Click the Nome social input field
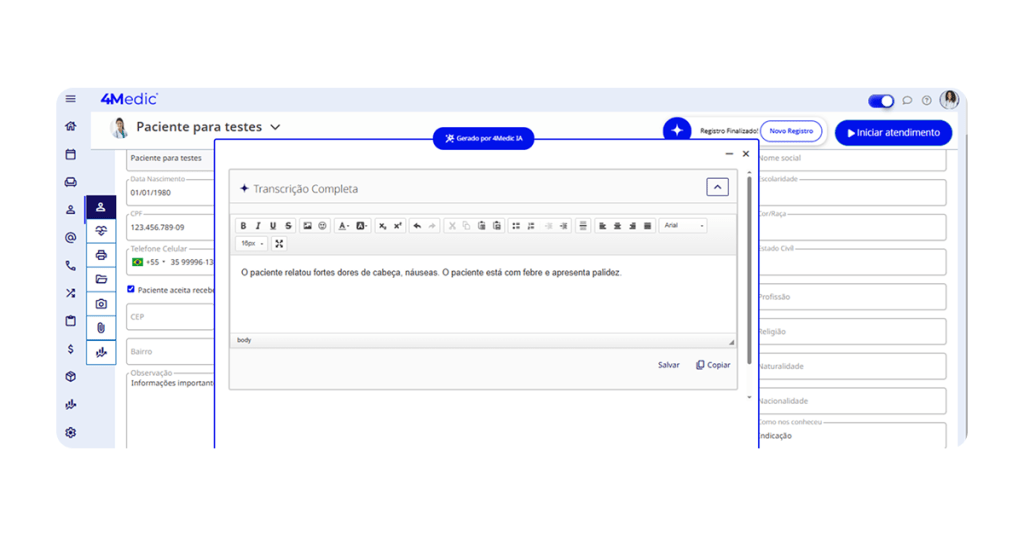Viewport: 1024px width, 537px height. pyautogui.click(x=850, y=158)
